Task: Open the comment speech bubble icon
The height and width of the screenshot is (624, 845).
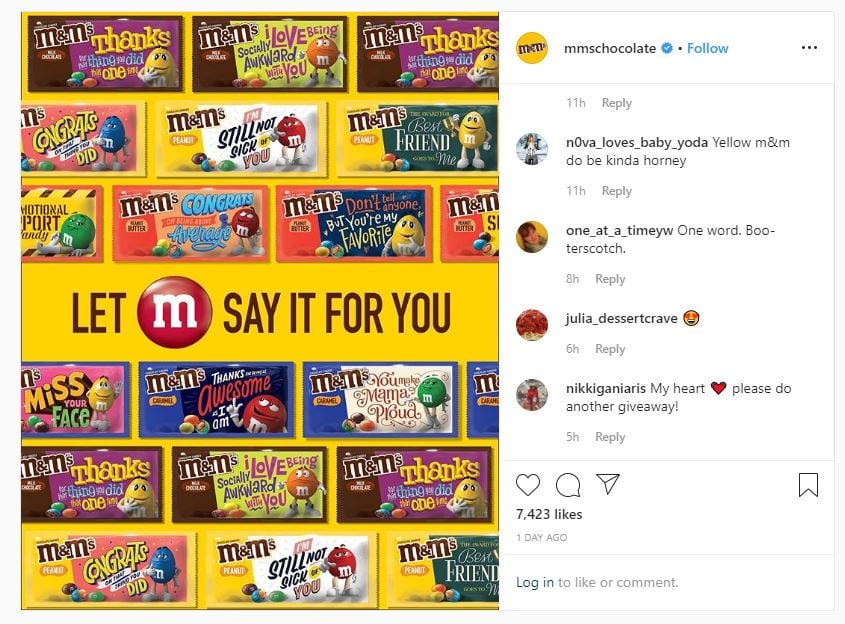Action: point(568,485)
